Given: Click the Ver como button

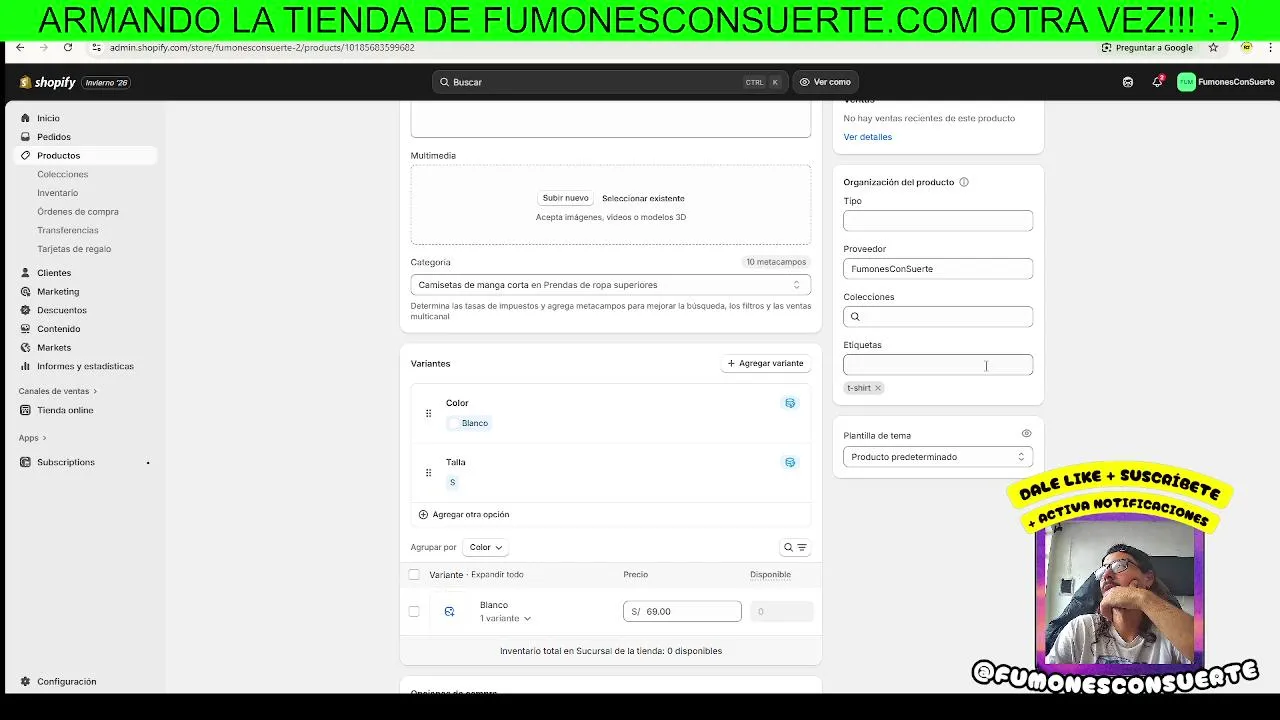Looking at the screenshot, I should (x=825, y=82).
